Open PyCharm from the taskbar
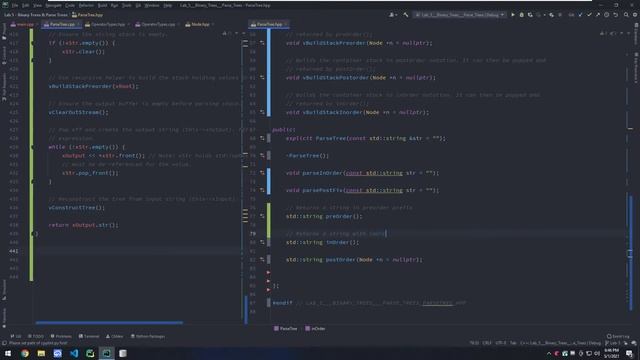The height and width of the screenshot is (360, 640). pos(90,353)
